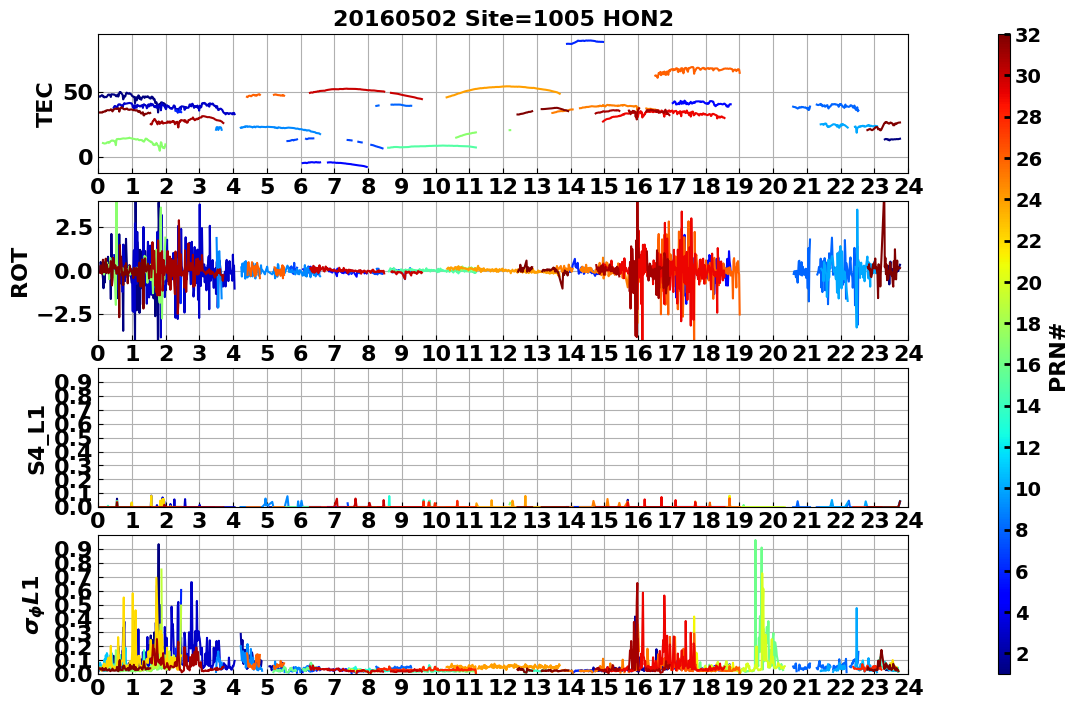Click hour '12' under the TEC panel
1077x709 pixels.
[x=503, y=186]
